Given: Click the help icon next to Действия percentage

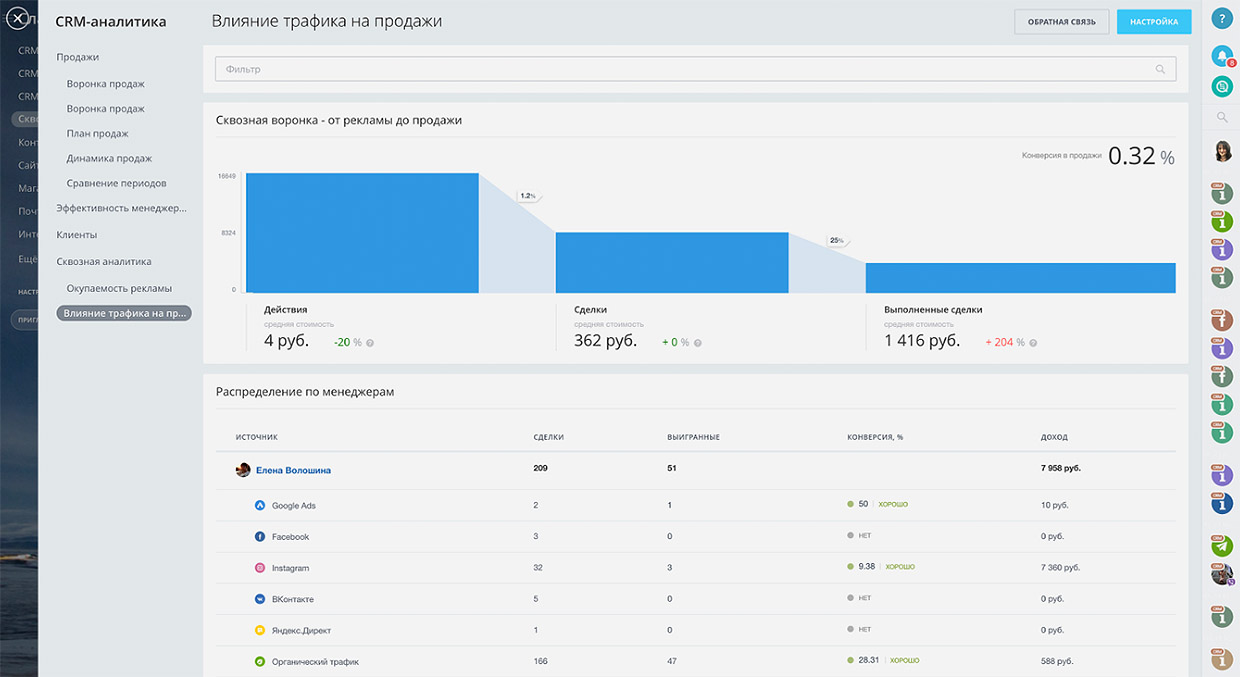Looking at the screenshot, I should point(370,343).
